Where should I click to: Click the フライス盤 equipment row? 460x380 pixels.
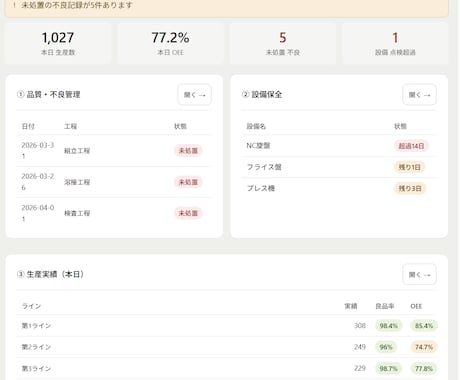pyautogui.click(x=339, y=167)
